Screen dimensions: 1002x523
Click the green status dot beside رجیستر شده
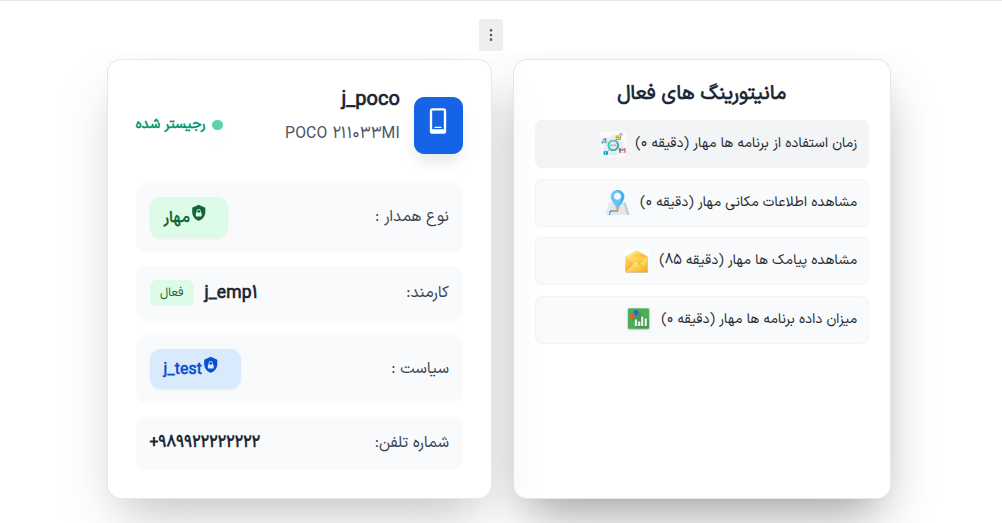[x=217, y=125]
